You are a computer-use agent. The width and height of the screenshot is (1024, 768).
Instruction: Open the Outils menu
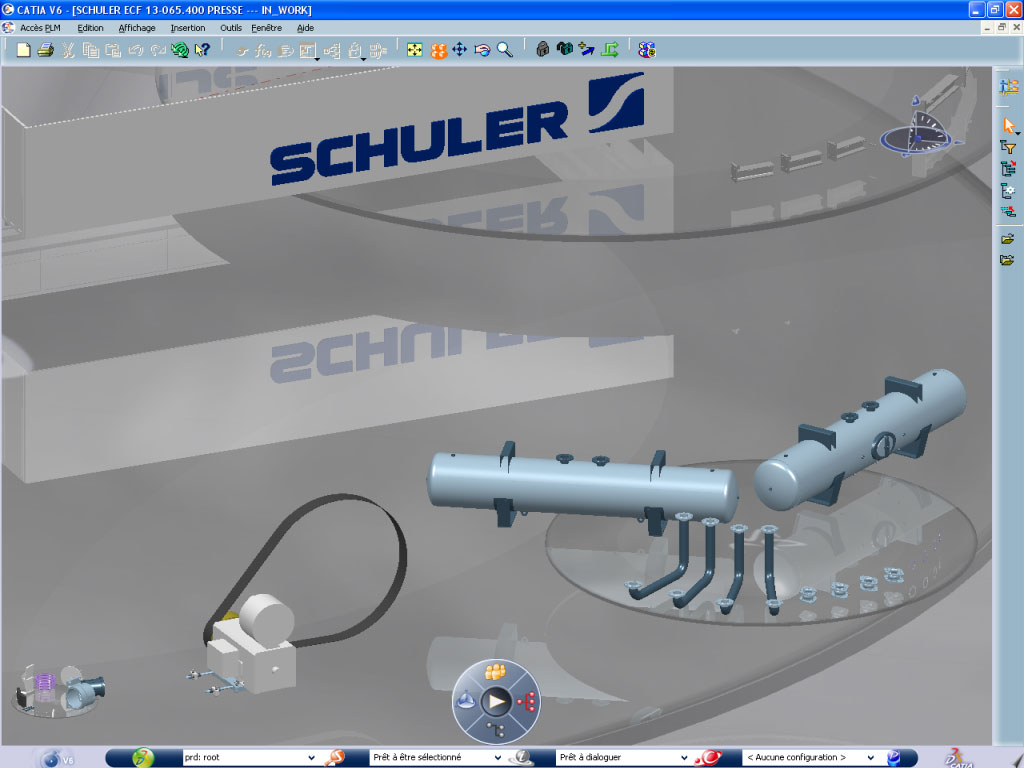click(231, 28)
